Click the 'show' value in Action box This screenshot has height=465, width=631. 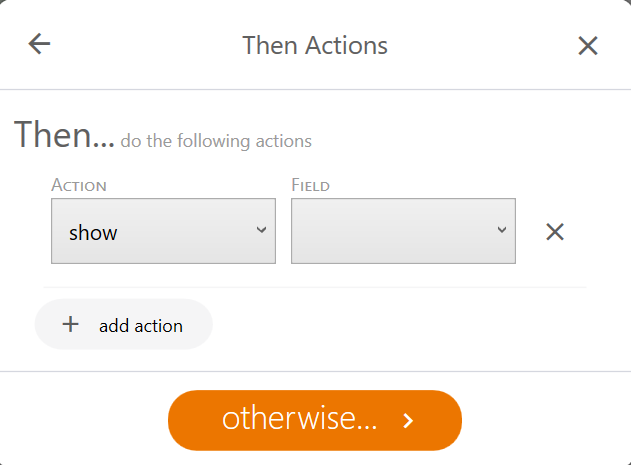point(93,233)
